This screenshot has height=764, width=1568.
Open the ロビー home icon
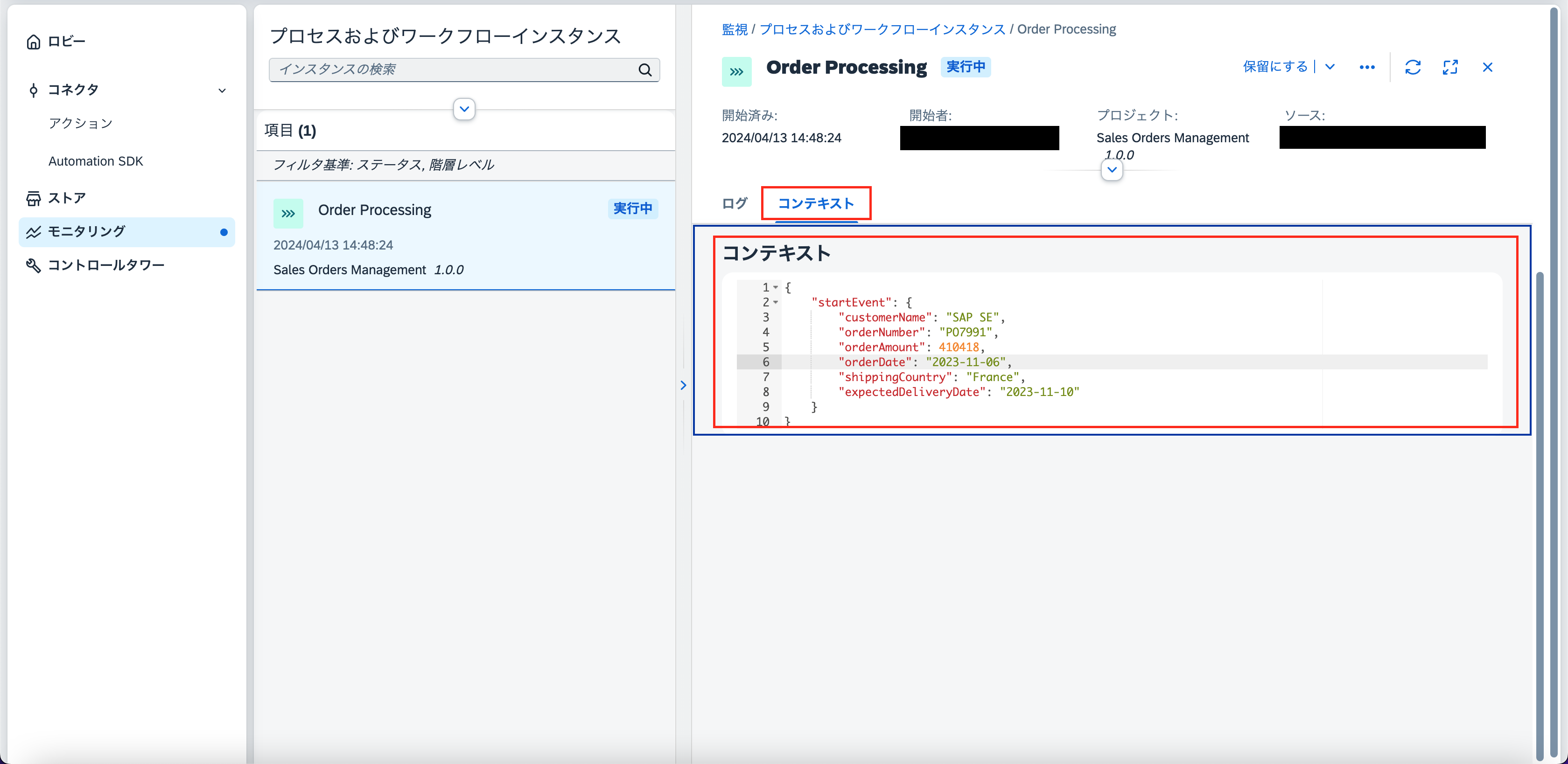click(34, 41)
